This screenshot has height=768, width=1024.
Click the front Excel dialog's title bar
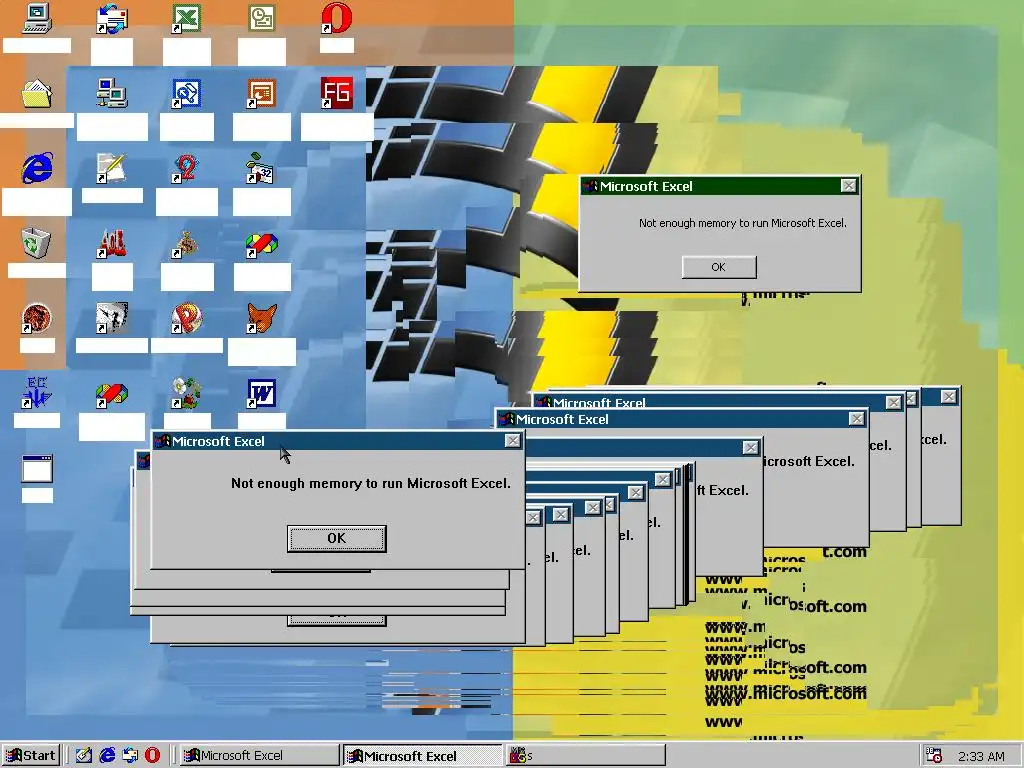click(x=337, y=441)
